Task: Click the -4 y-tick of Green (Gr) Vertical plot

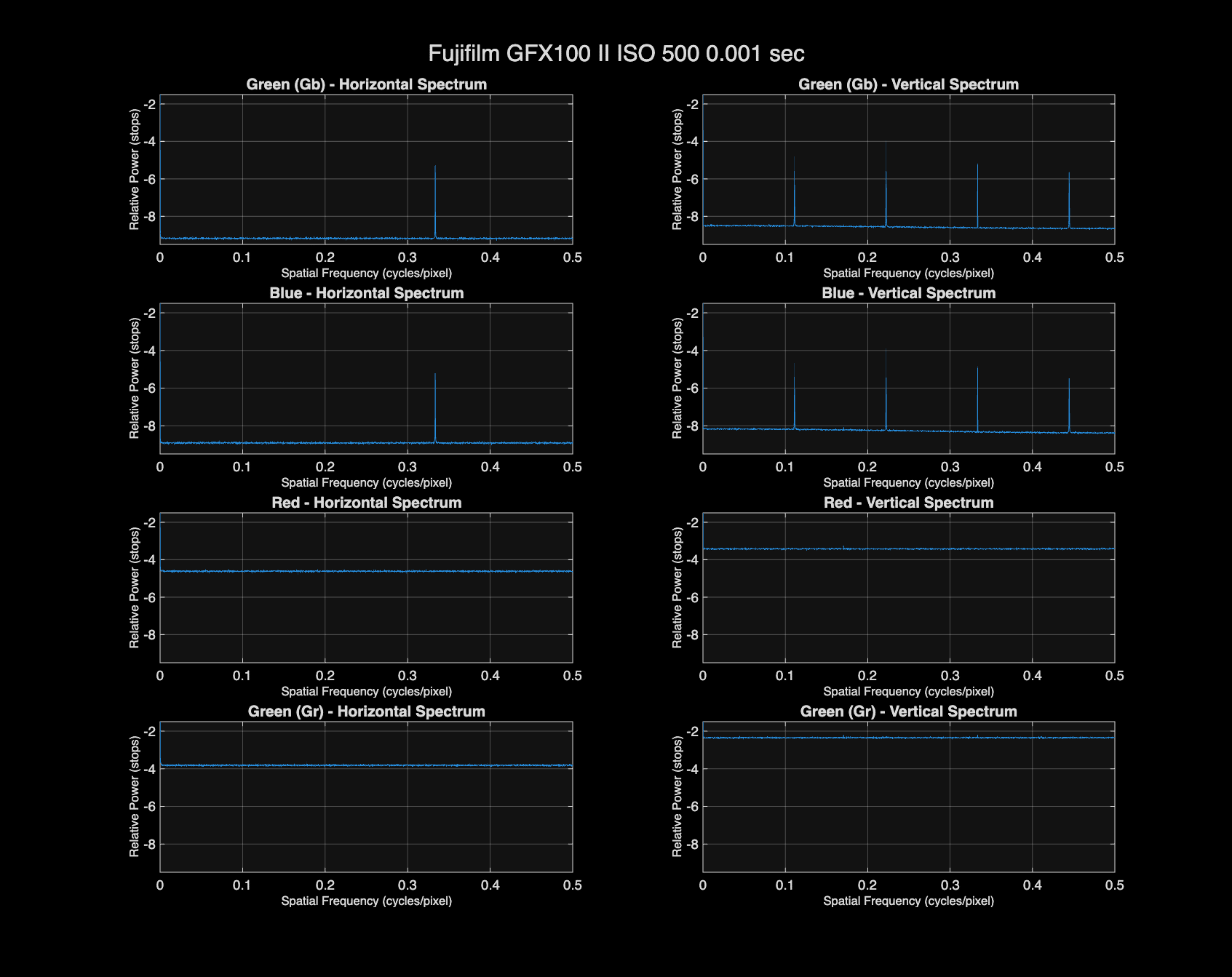Action: coord(692,769)
